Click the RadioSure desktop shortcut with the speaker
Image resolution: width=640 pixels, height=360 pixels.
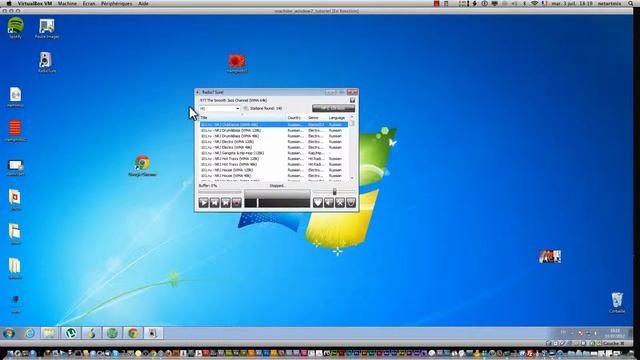pos(46,62)
